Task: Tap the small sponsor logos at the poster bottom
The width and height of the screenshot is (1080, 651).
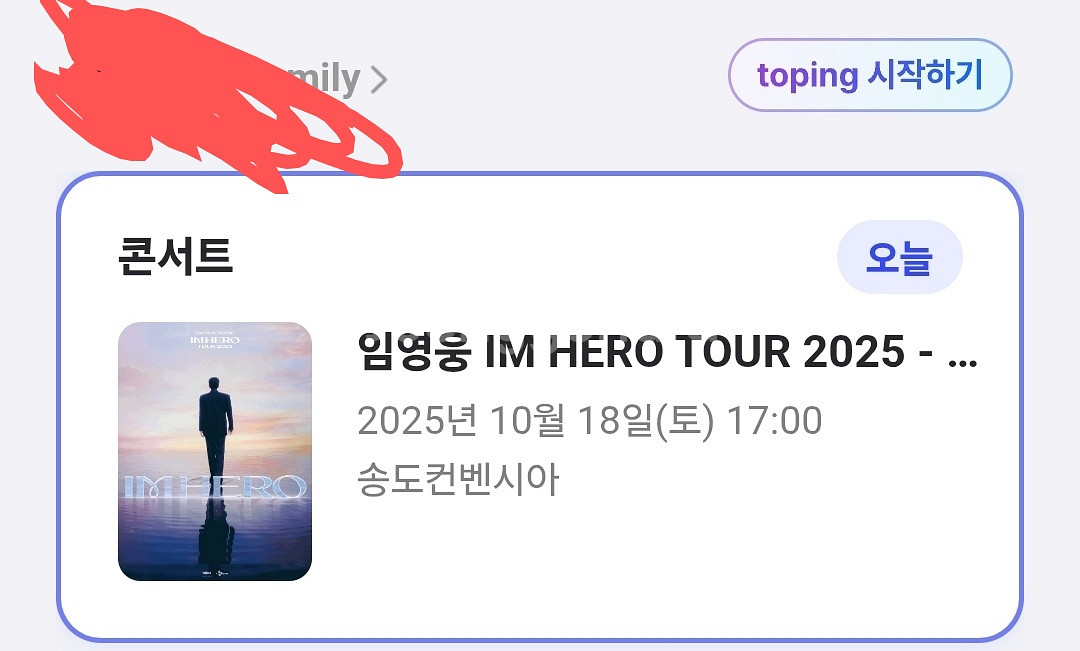Action: click(x=215, y=569)
